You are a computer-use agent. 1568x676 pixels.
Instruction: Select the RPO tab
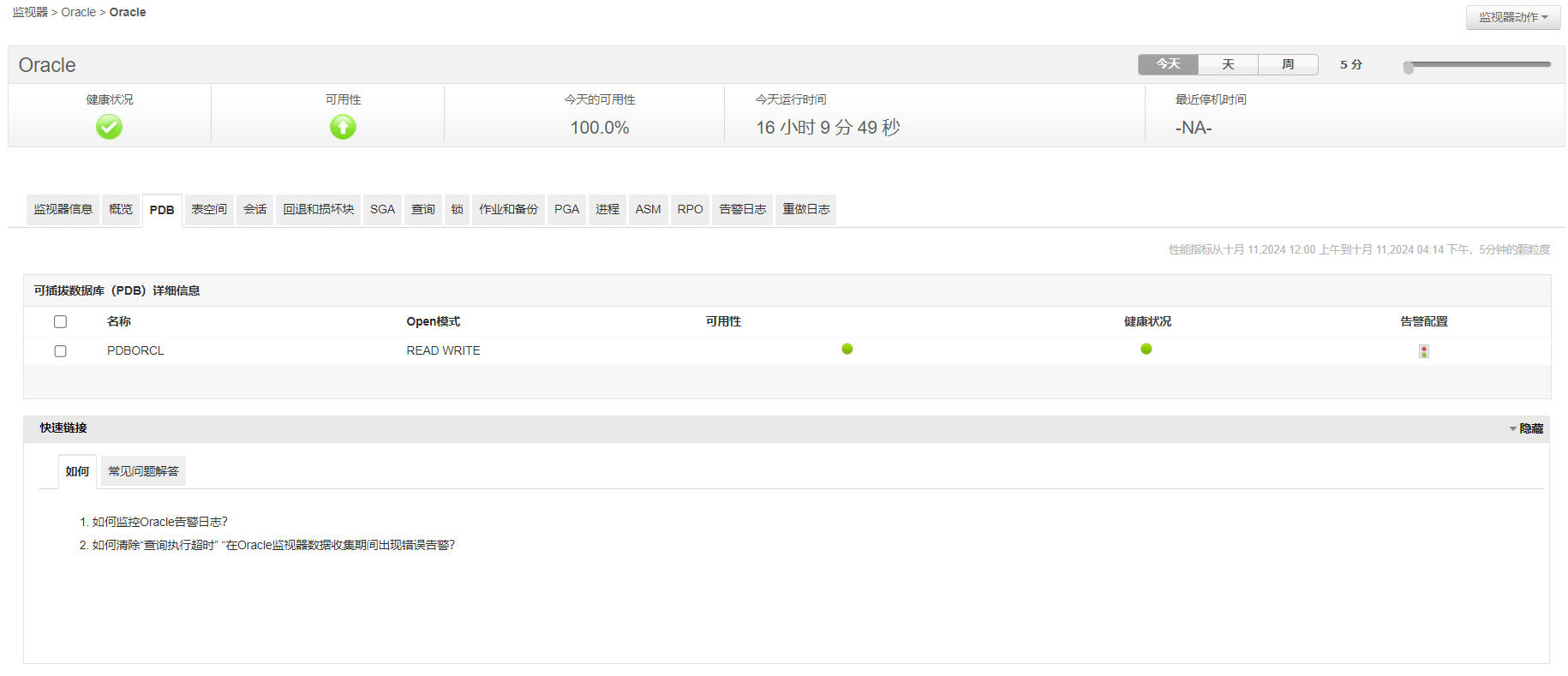click(x=691, y=210)
